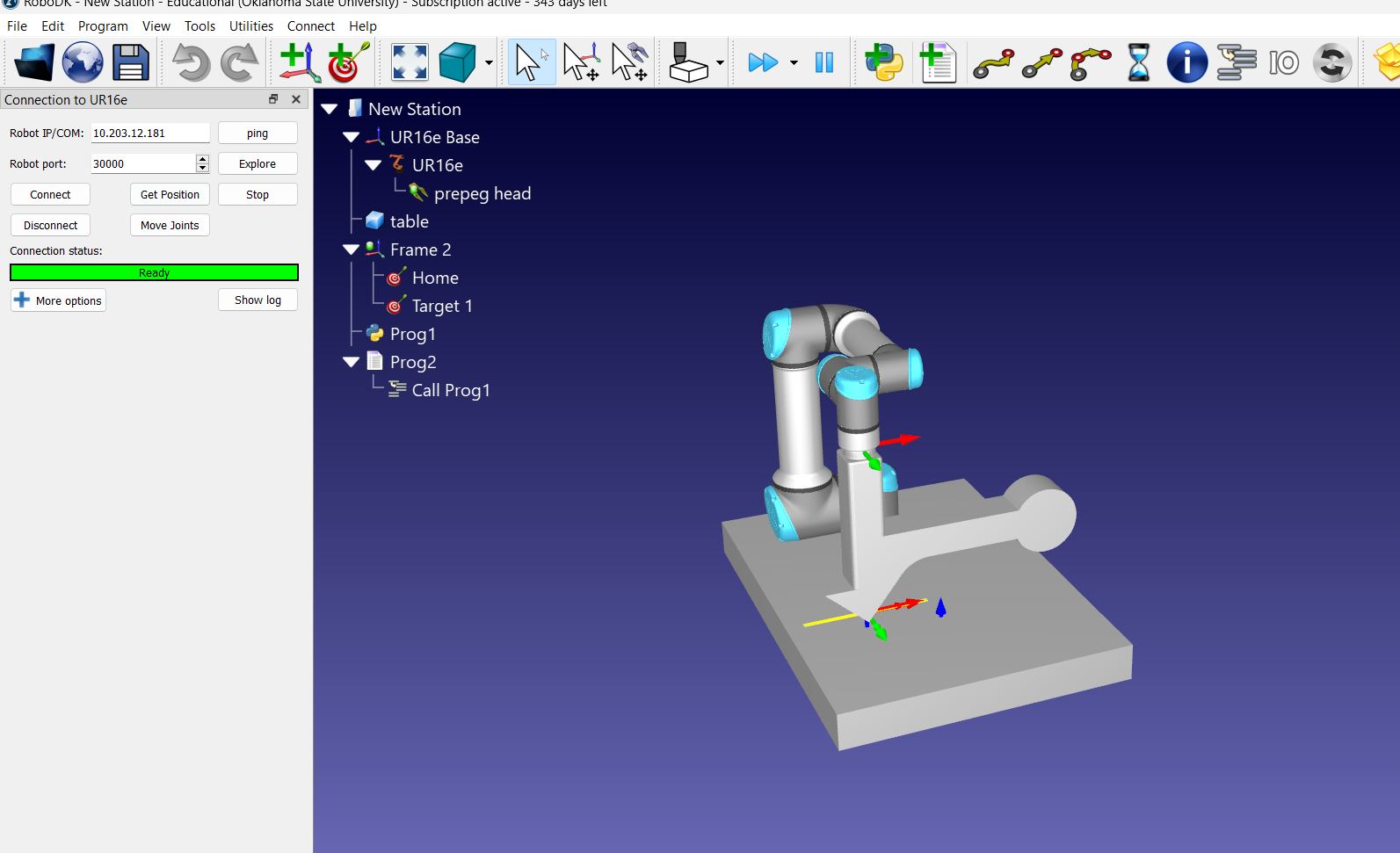The height and width of the screenshot is (853, 1400).
Task: Click the Robot IP/COM input field
Action: pos(150,134)
